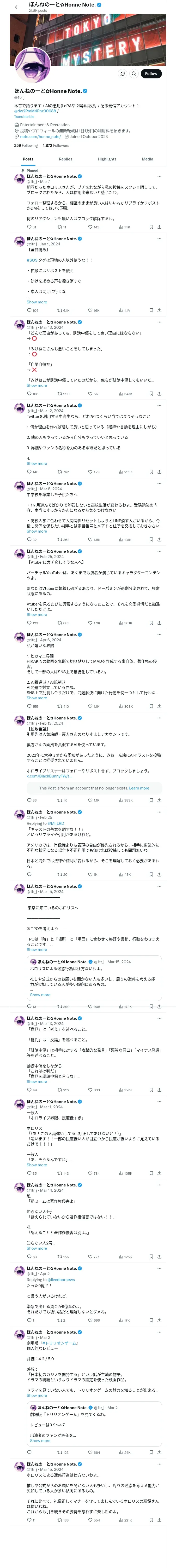Expand Show more on the #SOS post

point(37,302)
